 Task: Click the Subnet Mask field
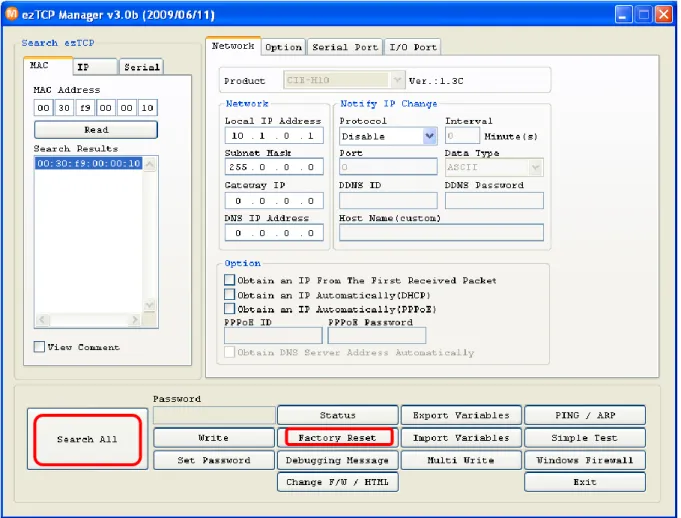coord(274,167)
